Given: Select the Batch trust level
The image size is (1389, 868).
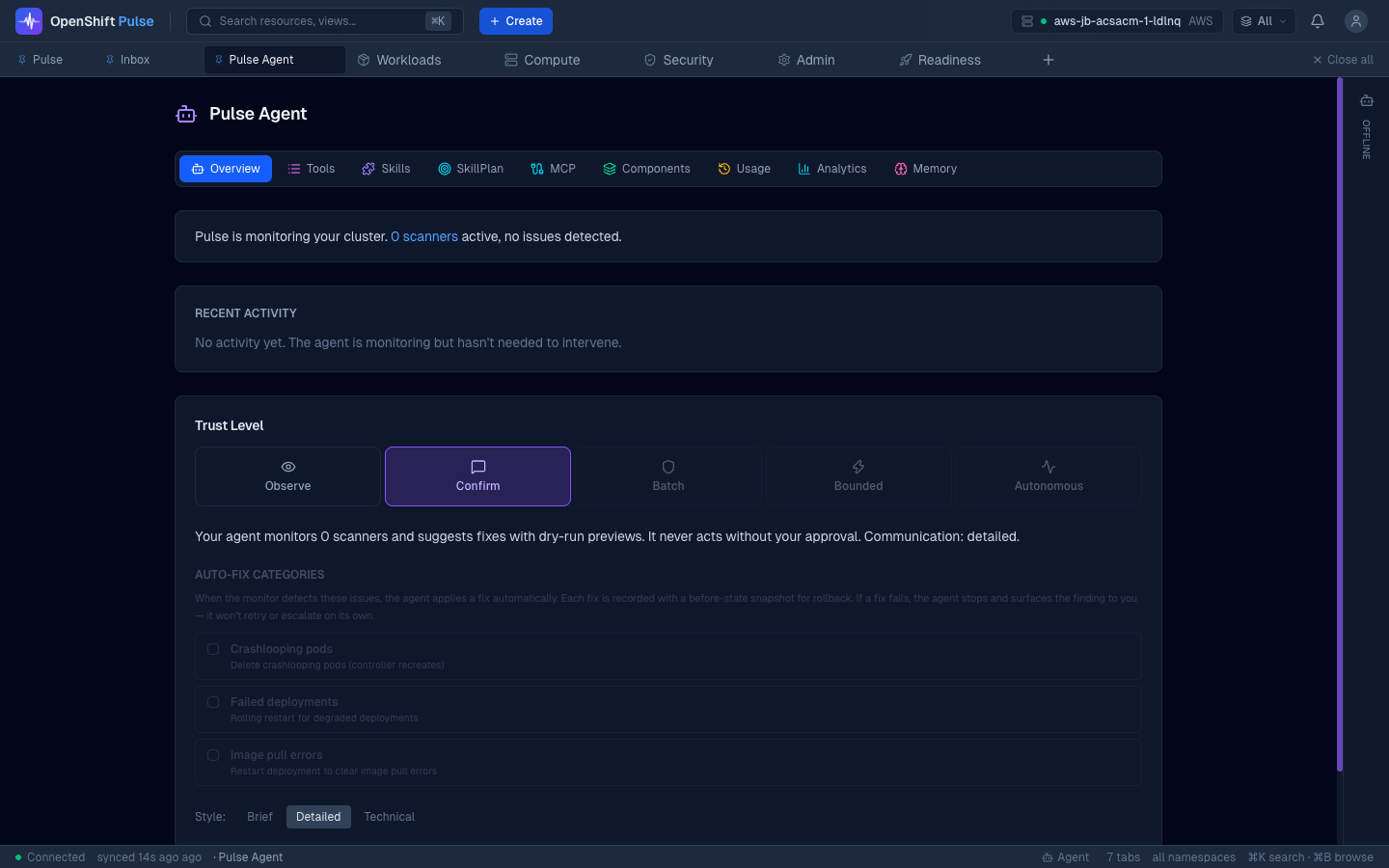Looking at the screenshot, I should 668,476.
